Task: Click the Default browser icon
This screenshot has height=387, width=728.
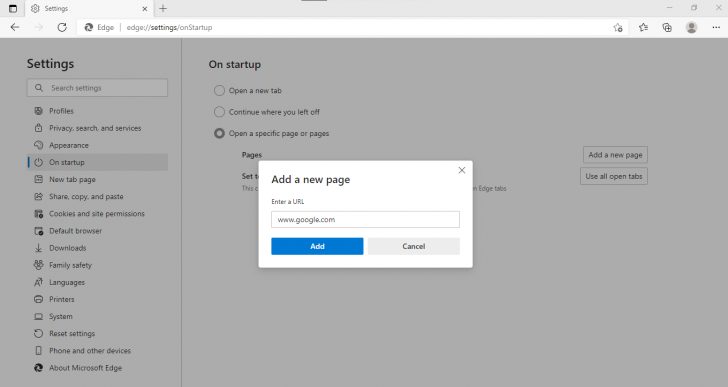Action: click(x=39, y=231)
